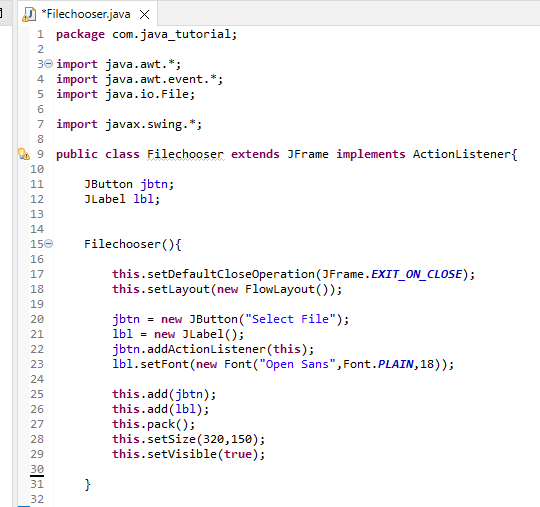Click the 'jbtn' field declaration on line 11
This screenshot has height=507, width=540.
click(x=154, y=184)
